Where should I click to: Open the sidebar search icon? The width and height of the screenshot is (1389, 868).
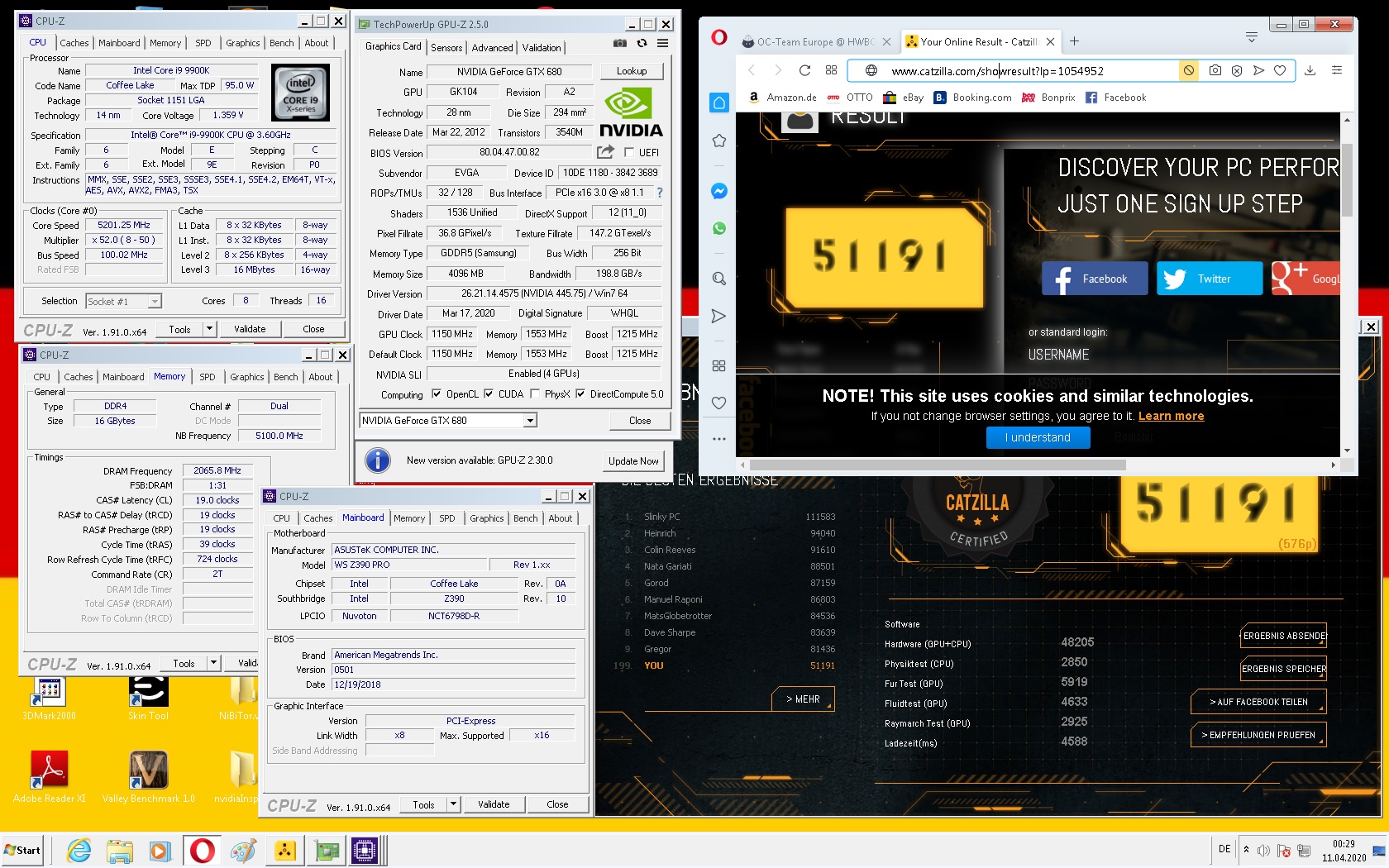click(x=719, y=279)
